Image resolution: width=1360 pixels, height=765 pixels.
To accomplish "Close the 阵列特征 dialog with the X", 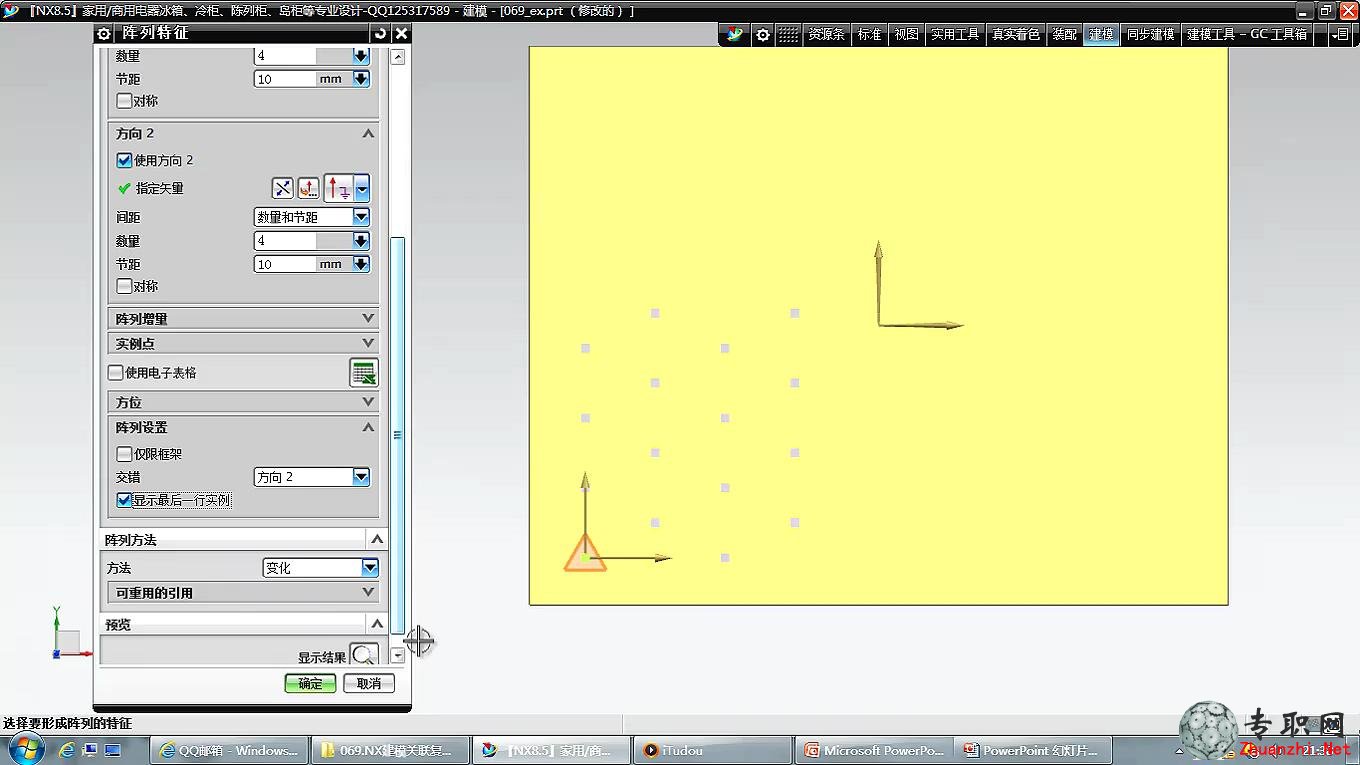I will click(x=401, y=34).
